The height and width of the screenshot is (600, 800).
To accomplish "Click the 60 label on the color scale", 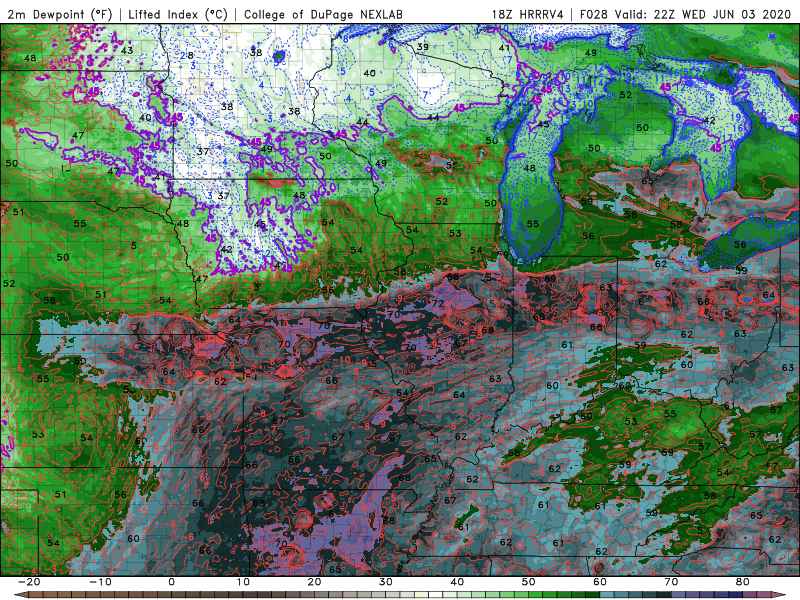I will tap(600, 582).
